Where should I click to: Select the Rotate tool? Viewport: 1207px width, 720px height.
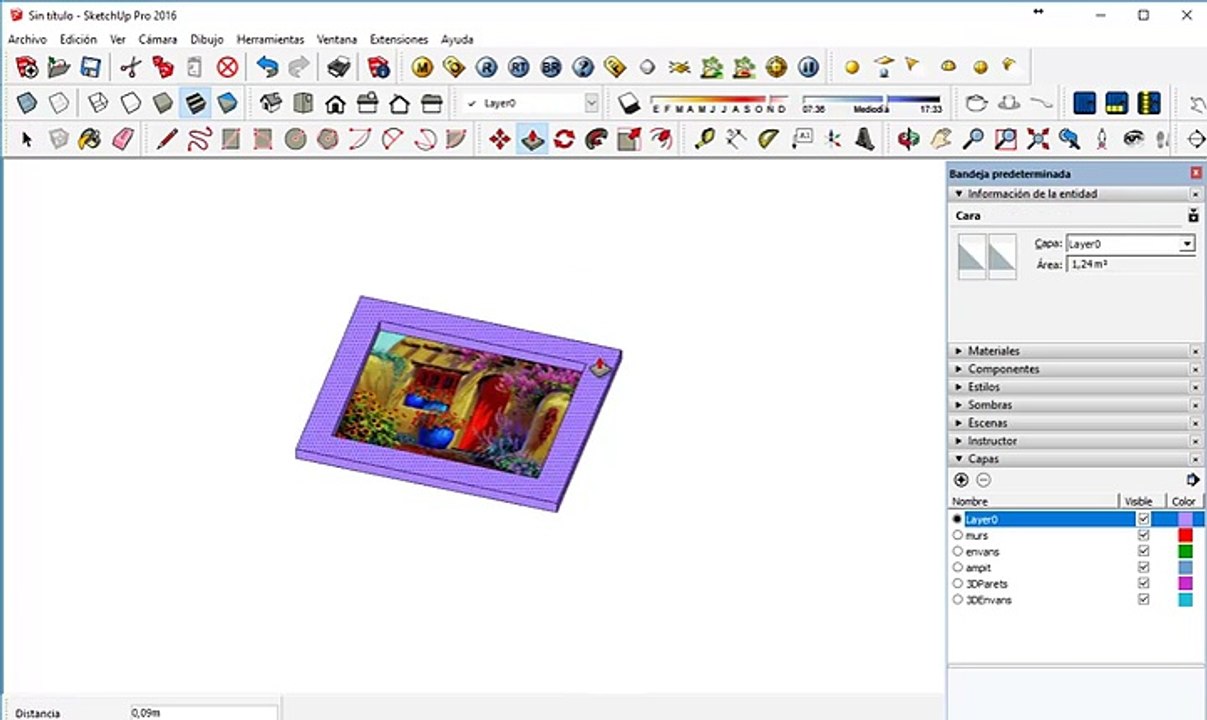[565, 140]
